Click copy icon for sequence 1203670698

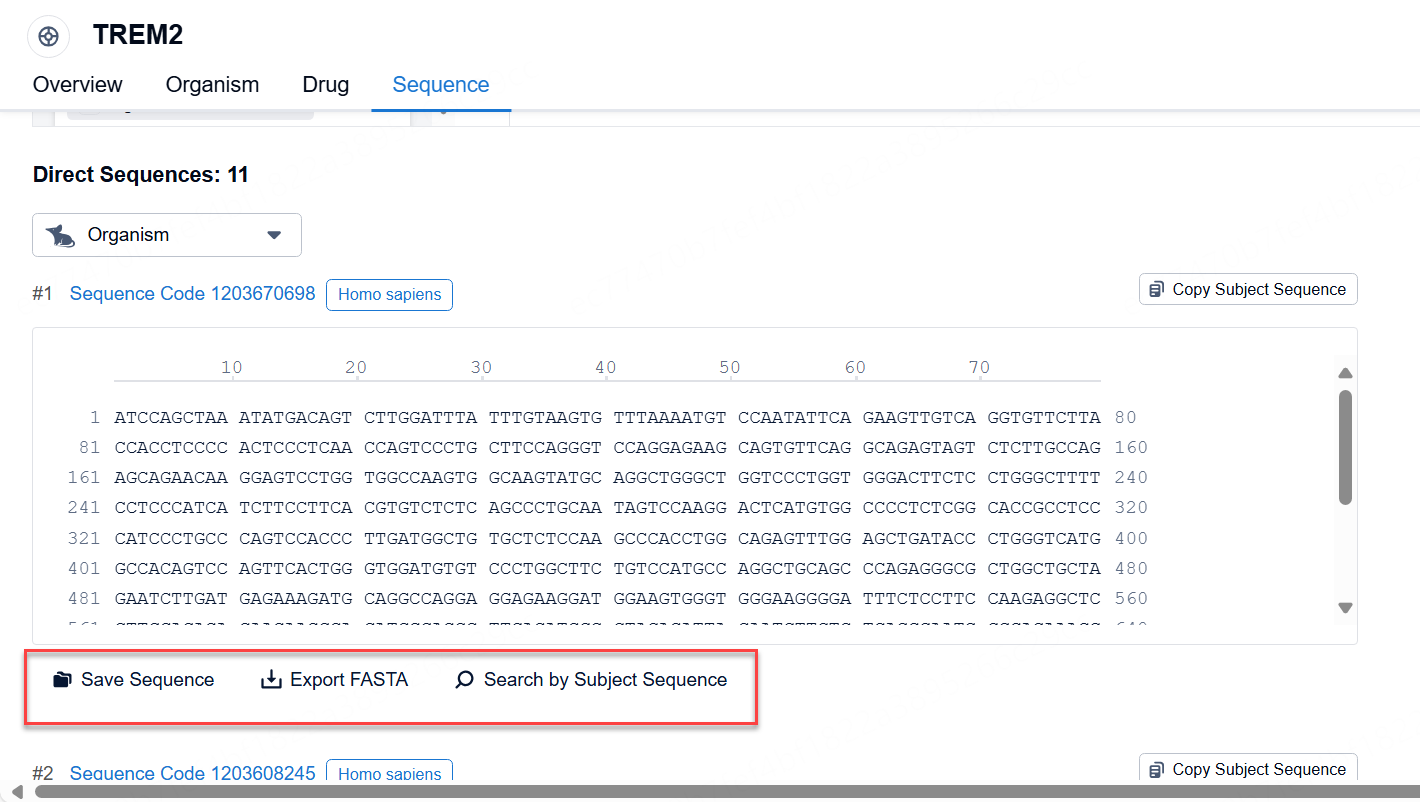tap(1156, 289)
